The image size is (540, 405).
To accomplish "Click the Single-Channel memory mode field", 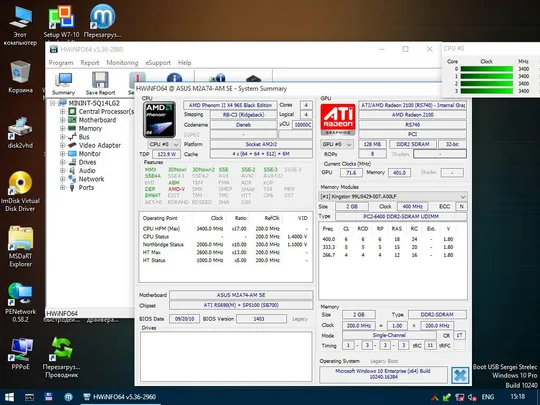I will pos(389,335).
